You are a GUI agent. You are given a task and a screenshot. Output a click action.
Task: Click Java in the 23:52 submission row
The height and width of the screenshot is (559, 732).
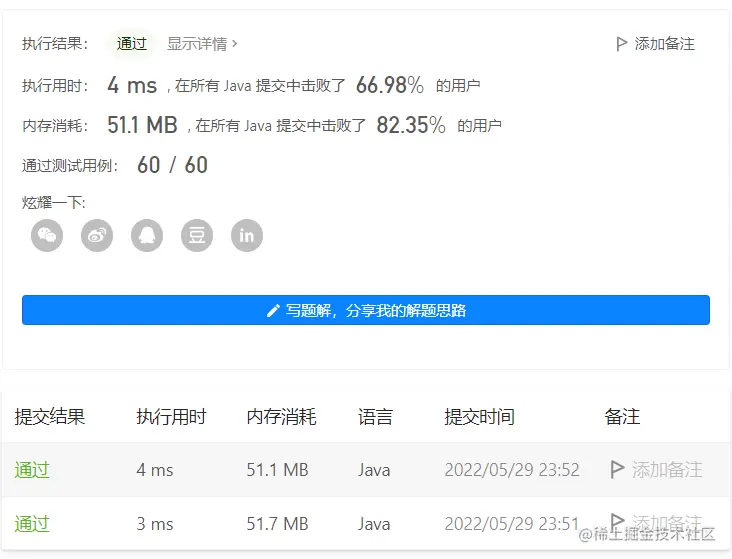(374, 470)
